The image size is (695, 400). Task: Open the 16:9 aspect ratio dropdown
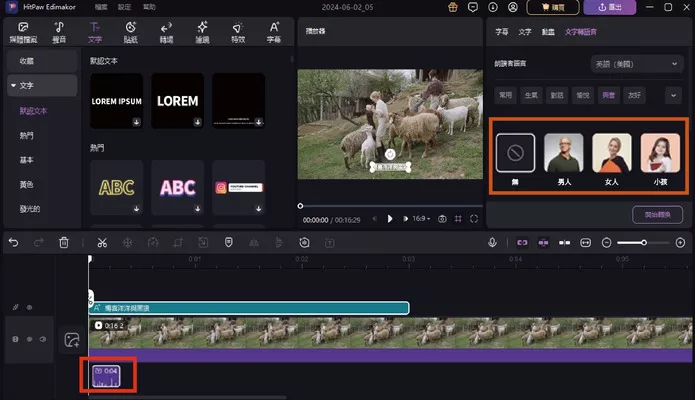pyautogui.click(x=421, y=219)
